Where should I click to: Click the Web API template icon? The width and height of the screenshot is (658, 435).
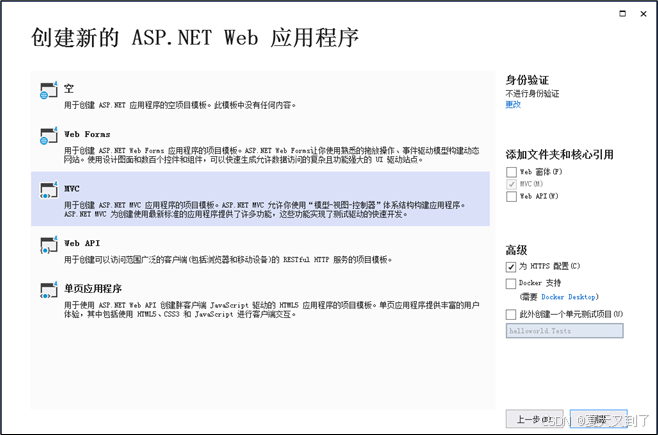pos(49,245)
